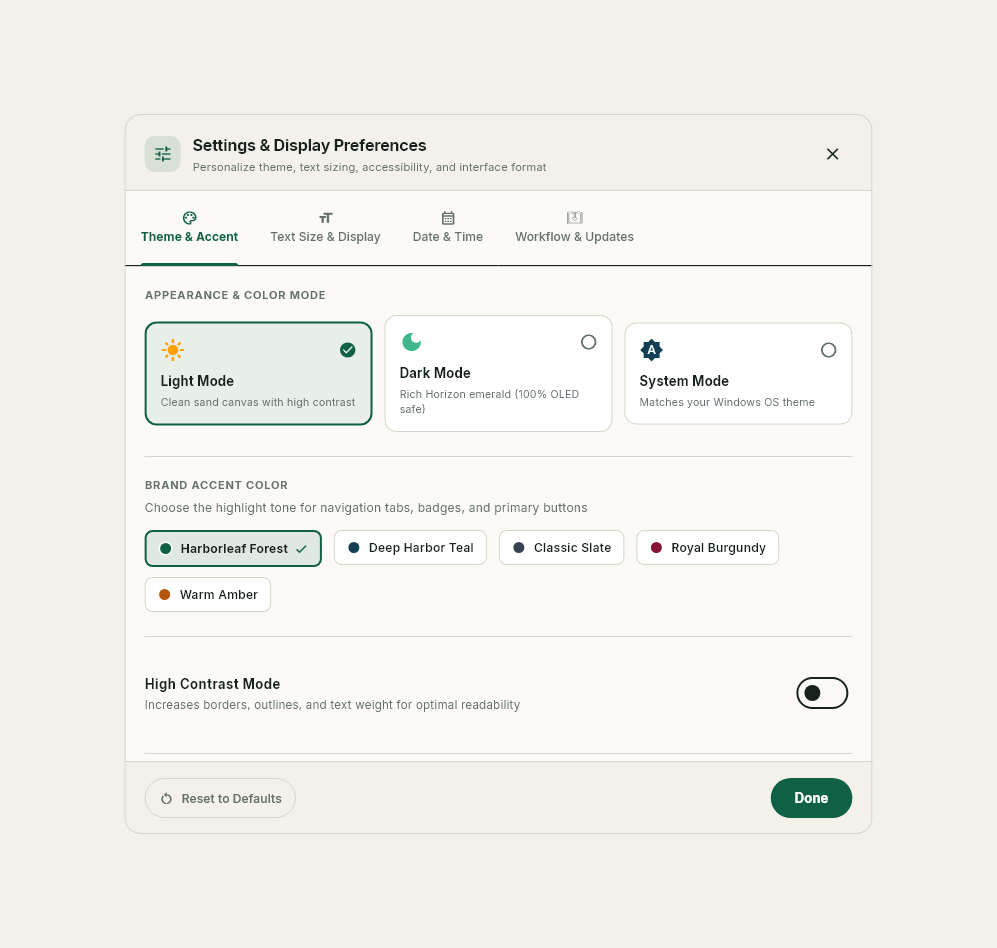Click the "Personalize theme, text sizing" subtitle
The image size is (997, 948).
click(369, 167)
